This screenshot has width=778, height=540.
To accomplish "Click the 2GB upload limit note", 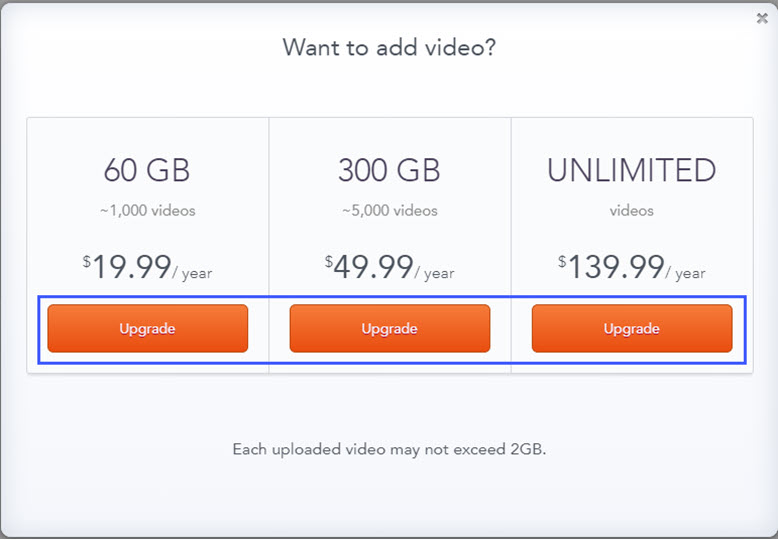I will pyautogui.click(x=389, y=449).
